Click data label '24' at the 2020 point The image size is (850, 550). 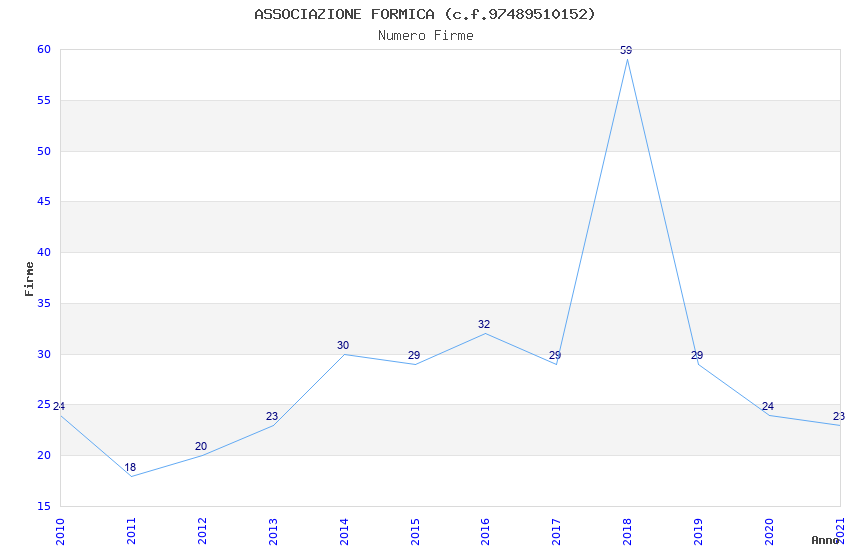point(768,406)
